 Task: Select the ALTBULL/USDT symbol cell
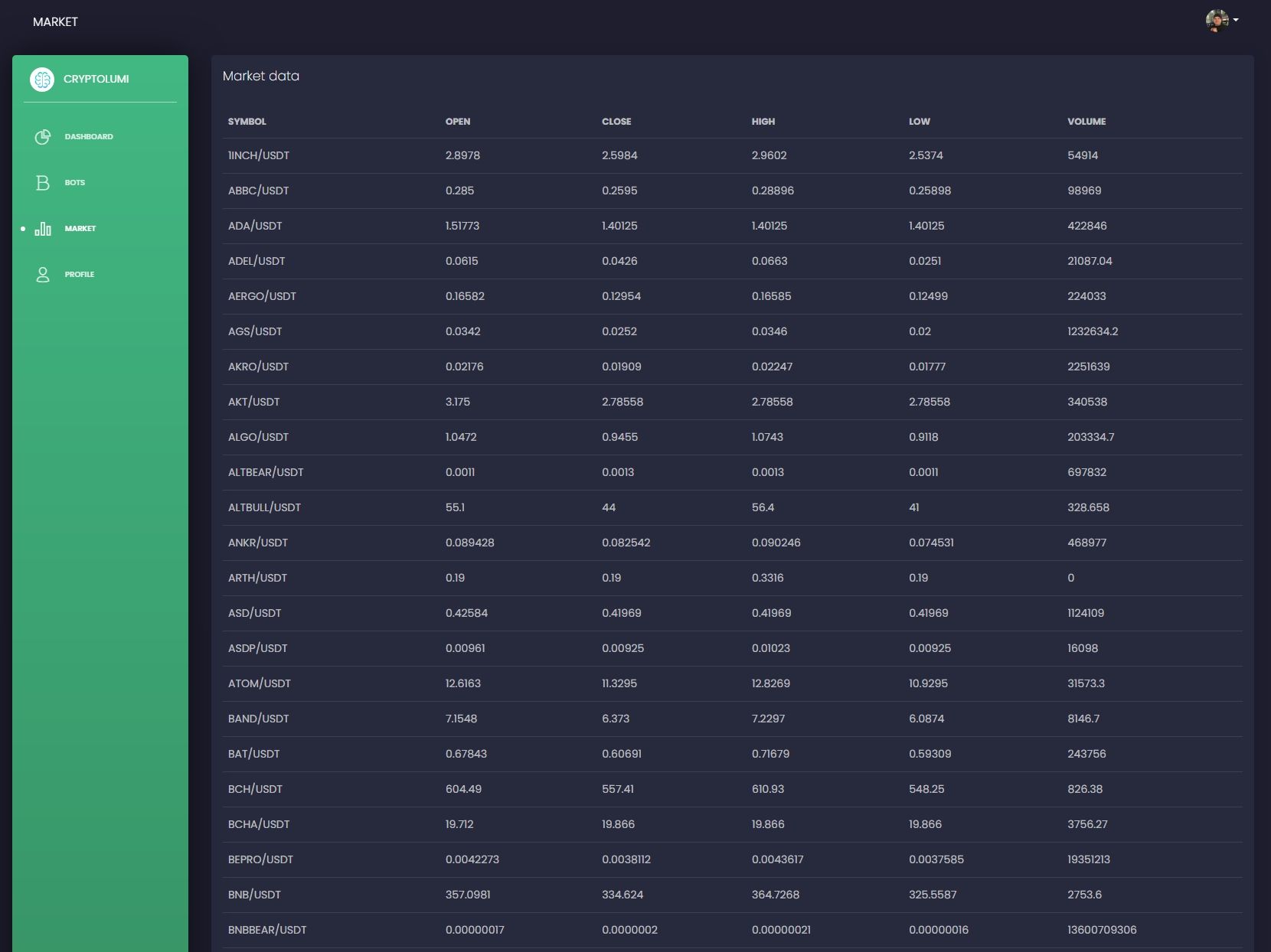[x=265, y=507]
